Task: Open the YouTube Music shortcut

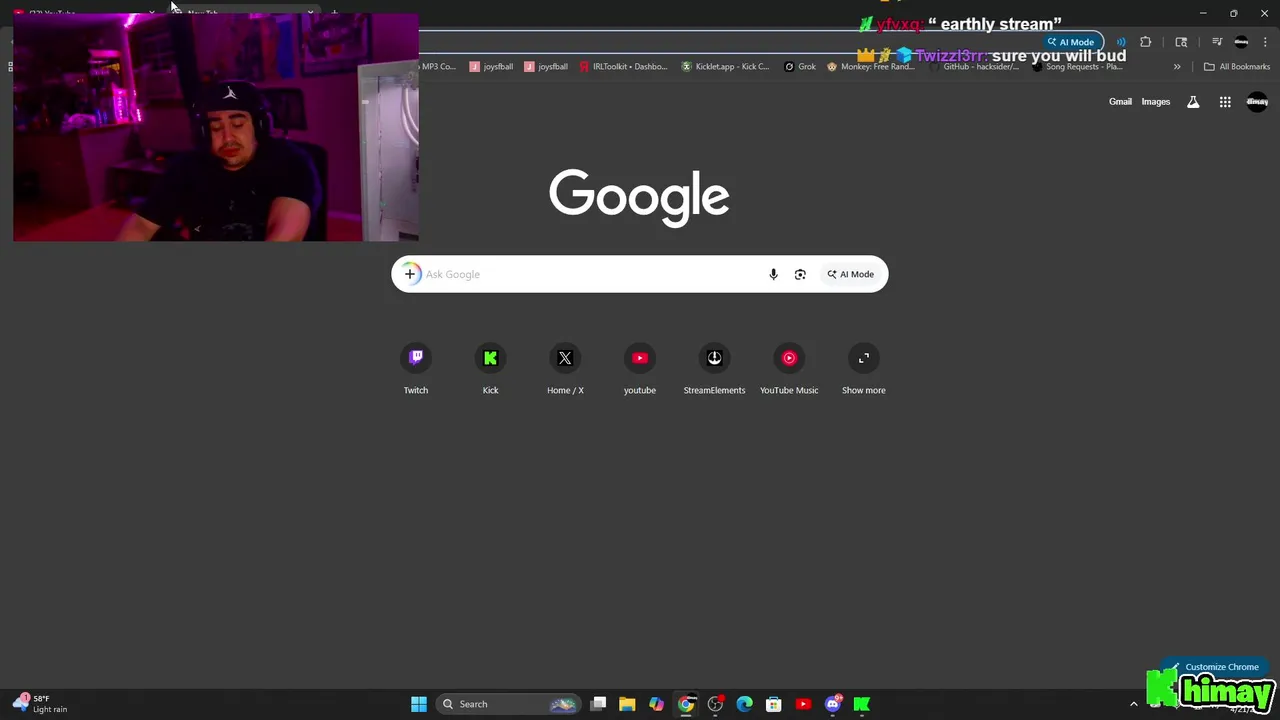Action: click(x=789, y=370)
